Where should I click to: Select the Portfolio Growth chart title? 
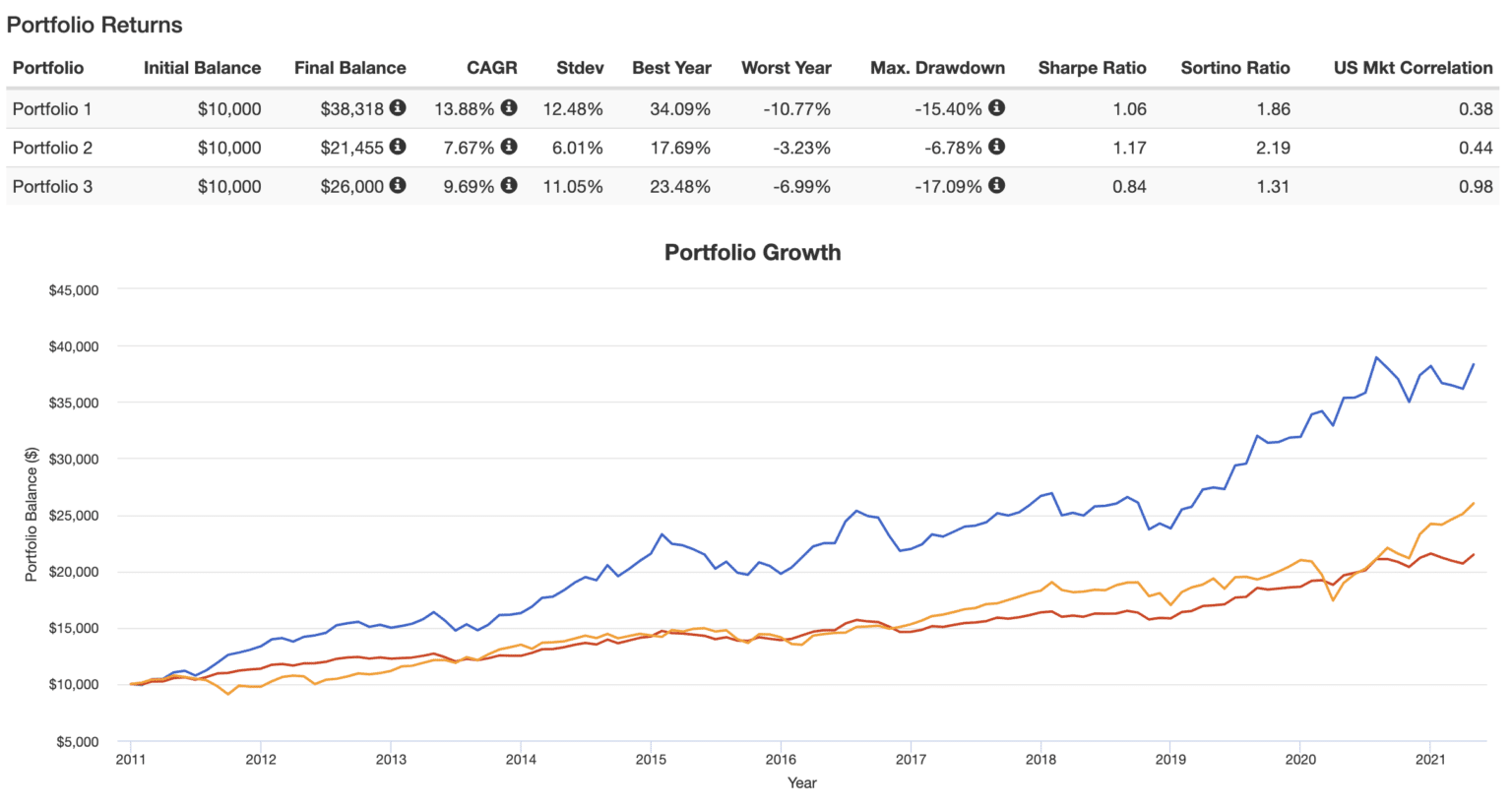[754, 252]
